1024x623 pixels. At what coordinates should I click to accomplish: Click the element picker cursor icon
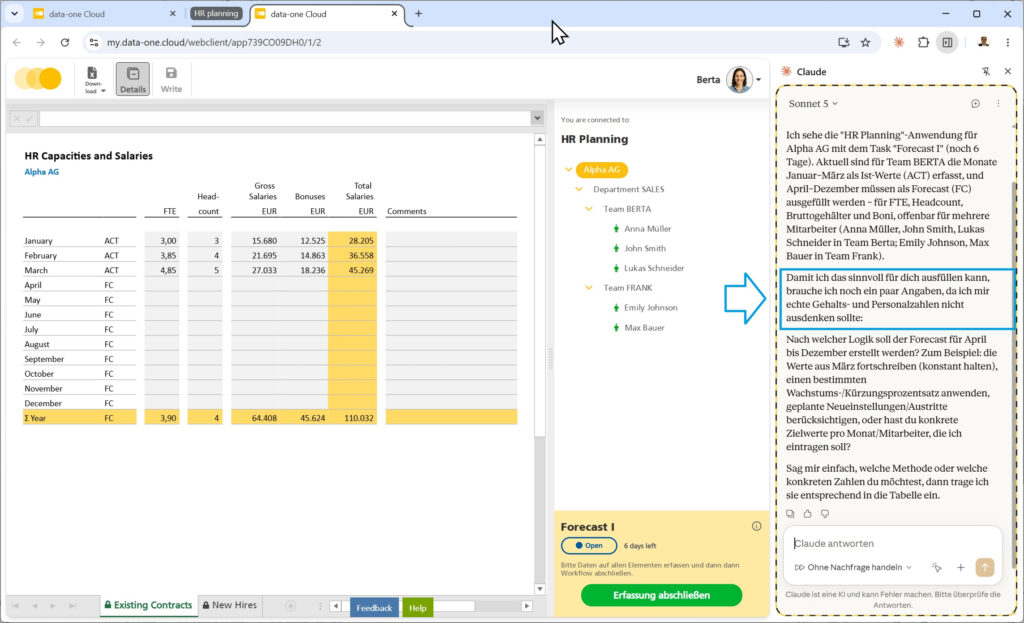point(936,567)
